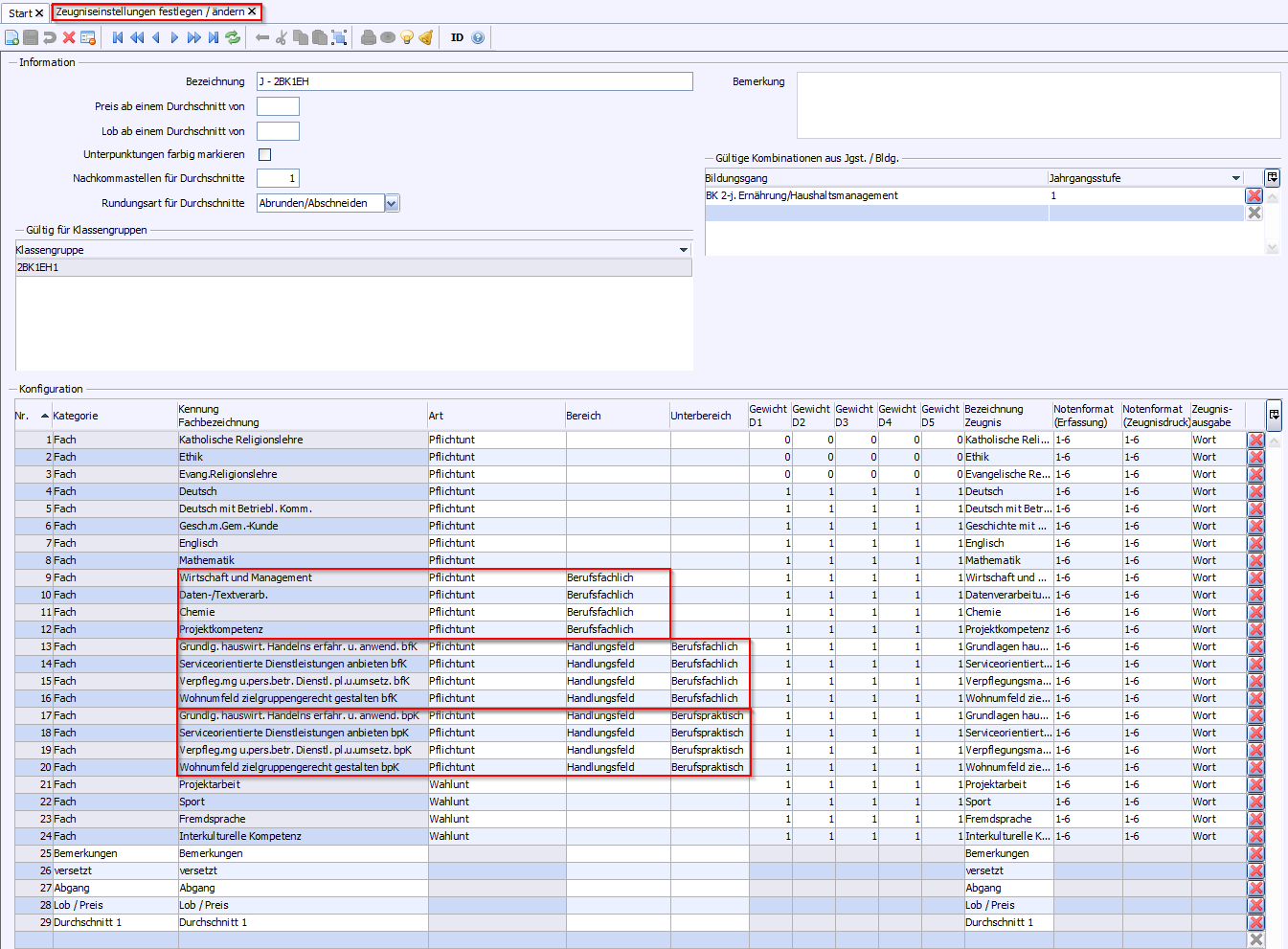
Task: Select the Deutsch mit Betriebl. Komm. cell
Action: tap(303, 508)
